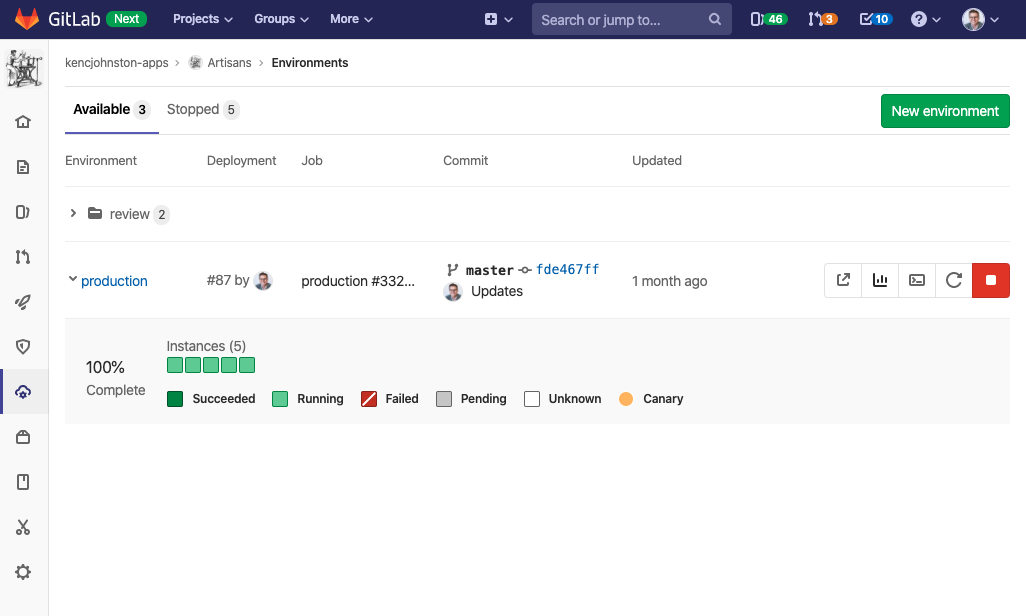
Task: Open the production environment link
Action: point(115,281)
